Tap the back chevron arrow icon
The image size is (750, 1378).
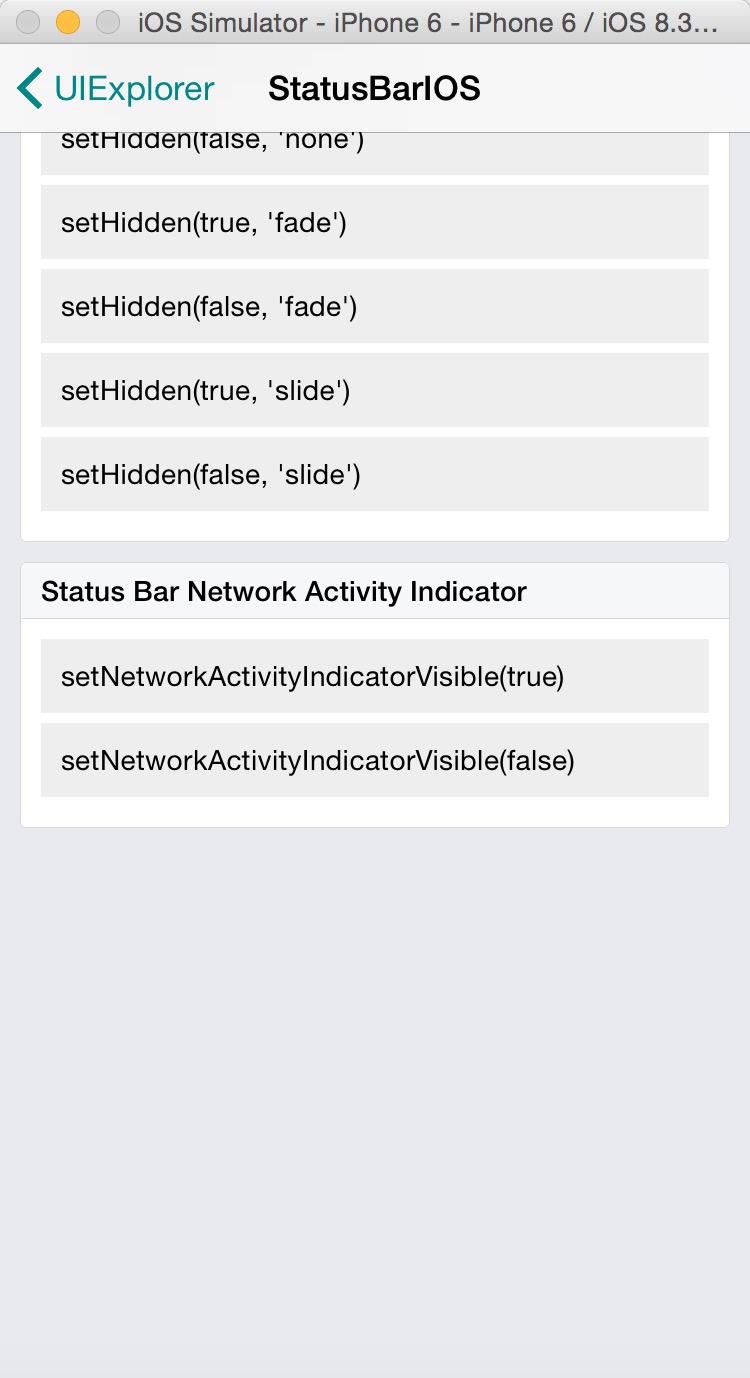click(30, 89)
